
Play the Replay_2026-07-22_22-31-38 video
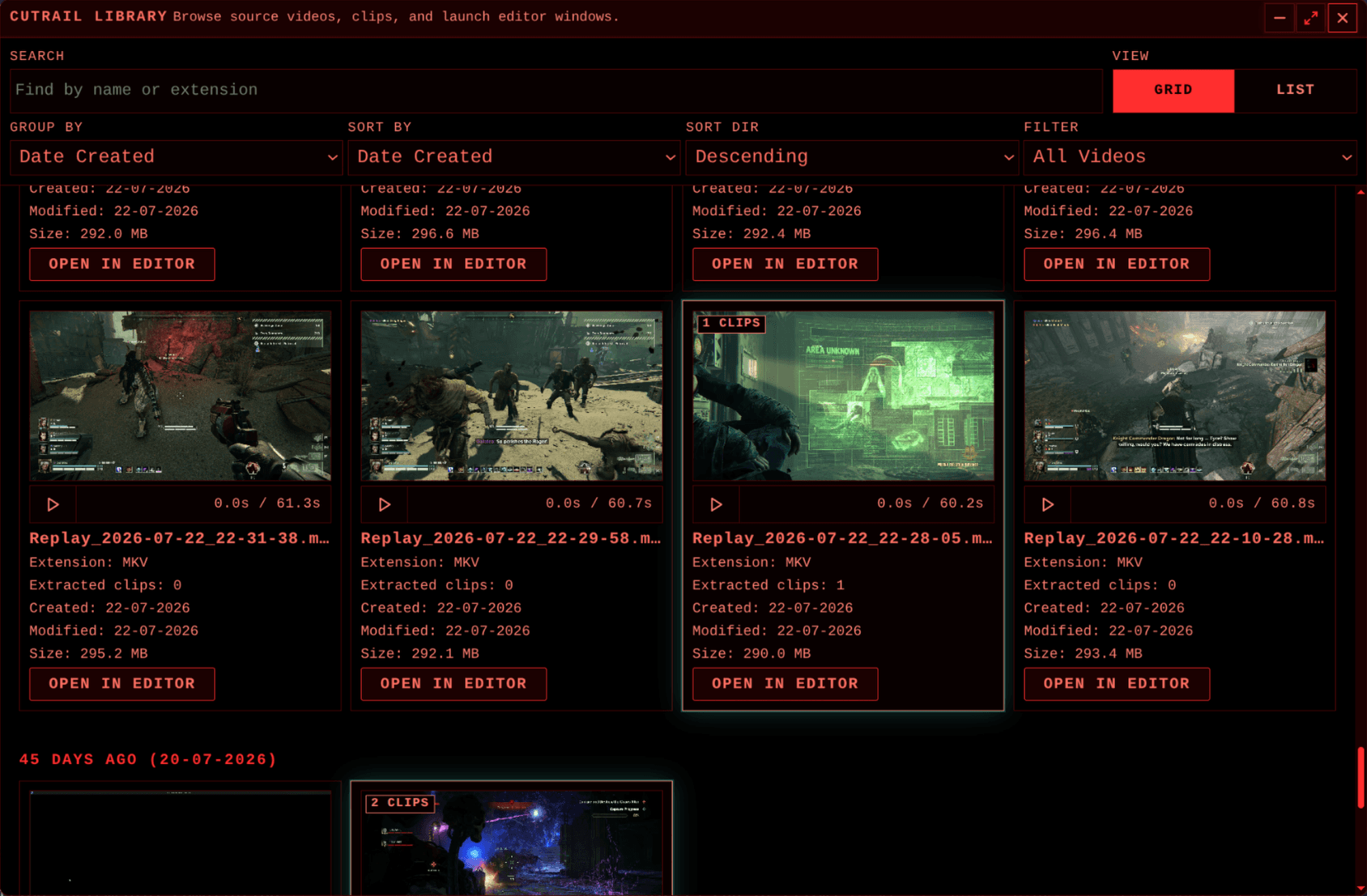tap(53, 504)
